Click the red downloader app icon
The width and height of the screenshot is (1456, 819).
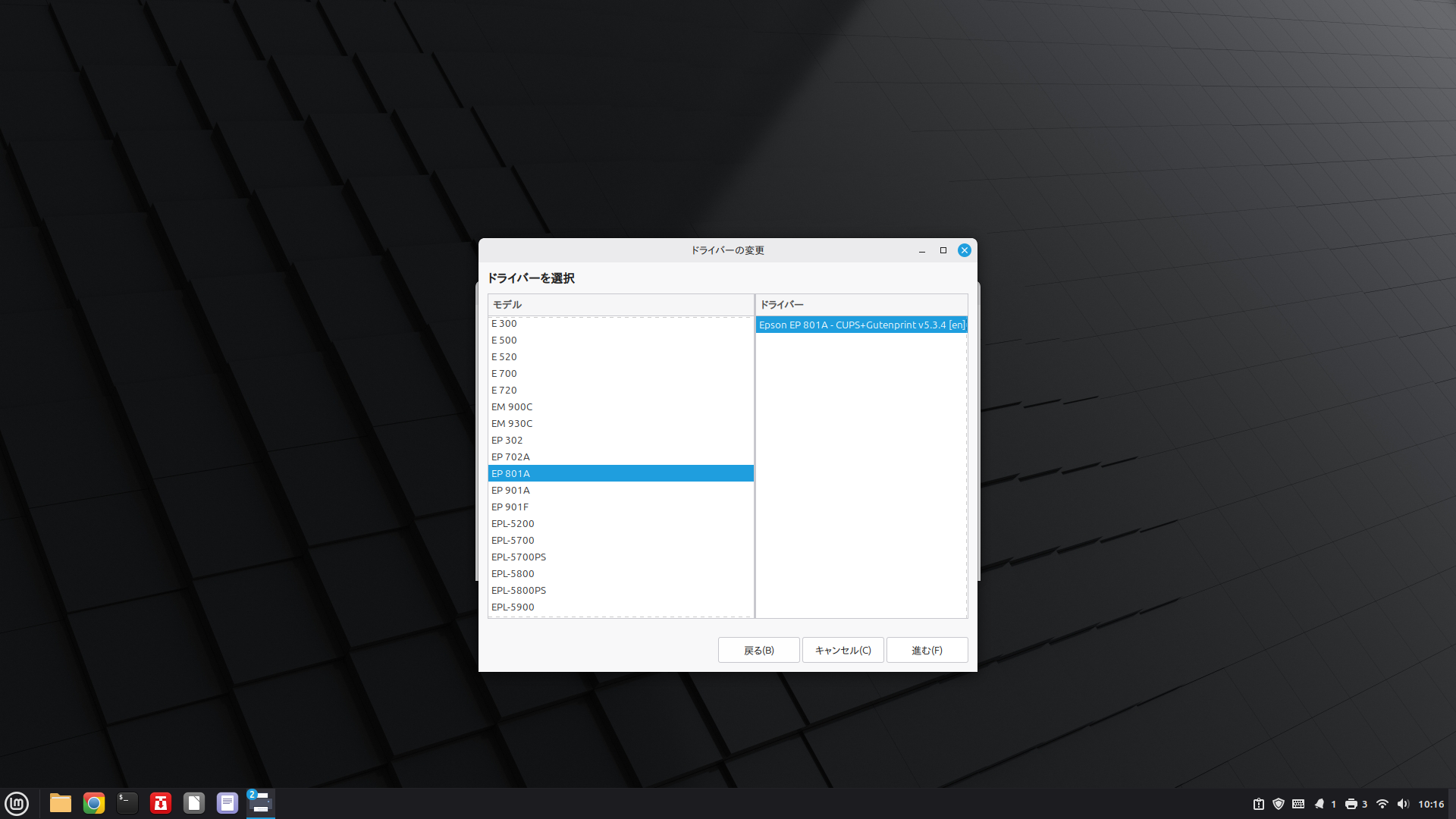(x=161, y=803)
